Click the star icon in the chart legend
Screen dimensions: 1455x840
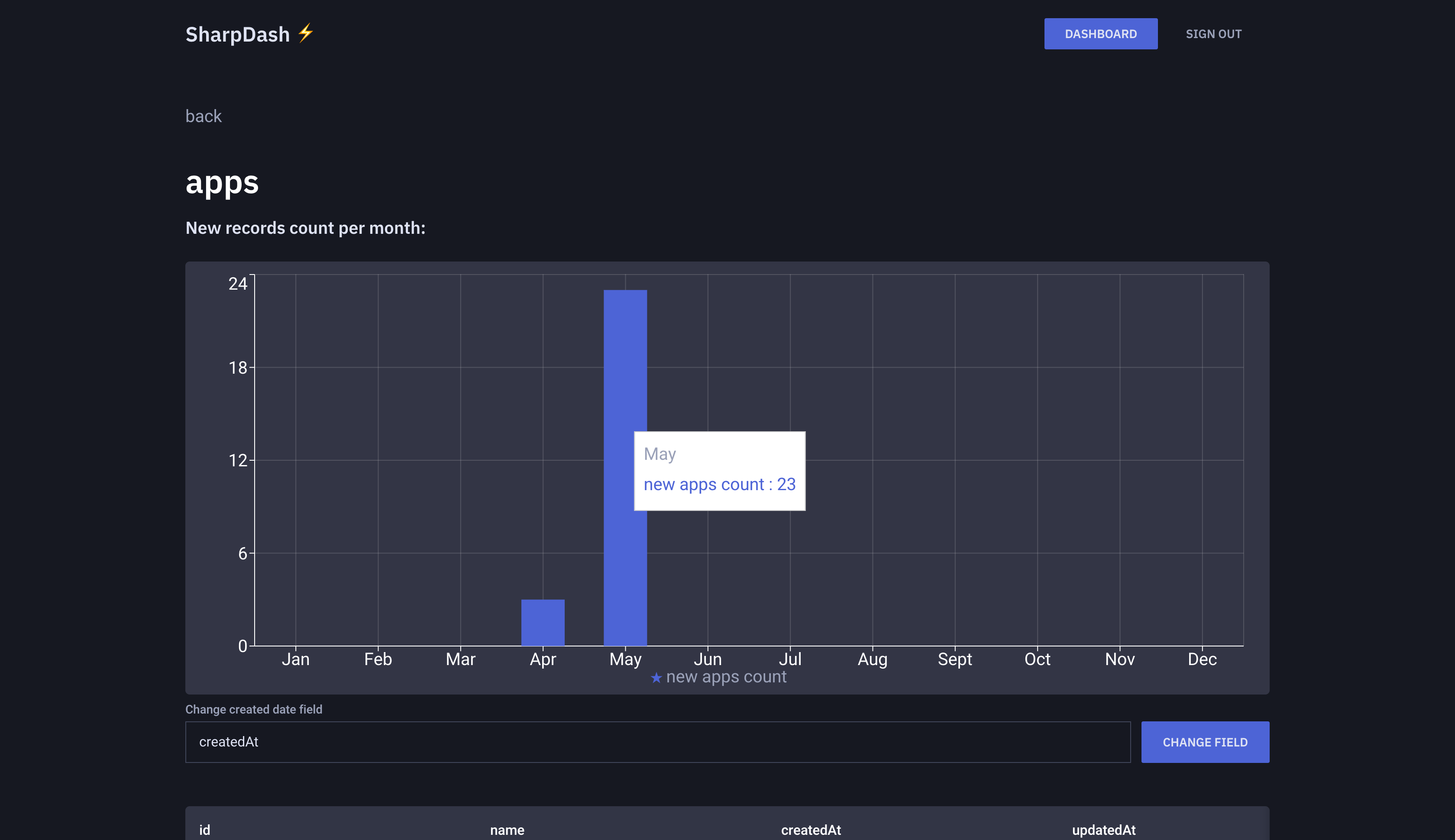[656, 677]
